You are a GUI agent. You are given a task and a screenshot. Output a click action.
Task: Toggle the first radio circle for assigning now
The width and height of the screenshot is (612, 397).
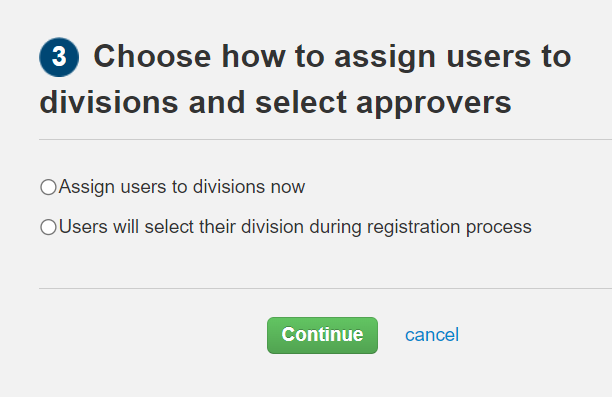click(x=48, y=187)
